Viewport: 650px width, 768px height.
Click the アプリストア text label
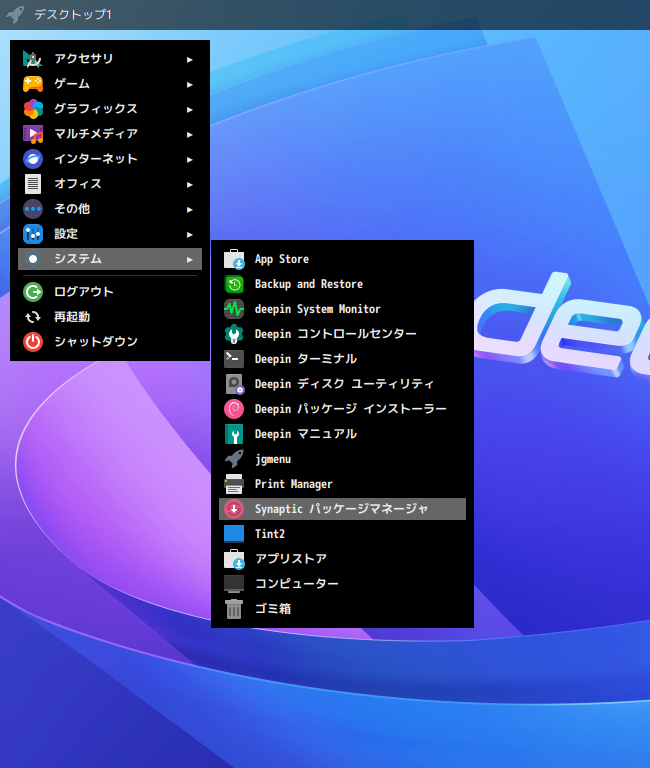pos(291,559)
